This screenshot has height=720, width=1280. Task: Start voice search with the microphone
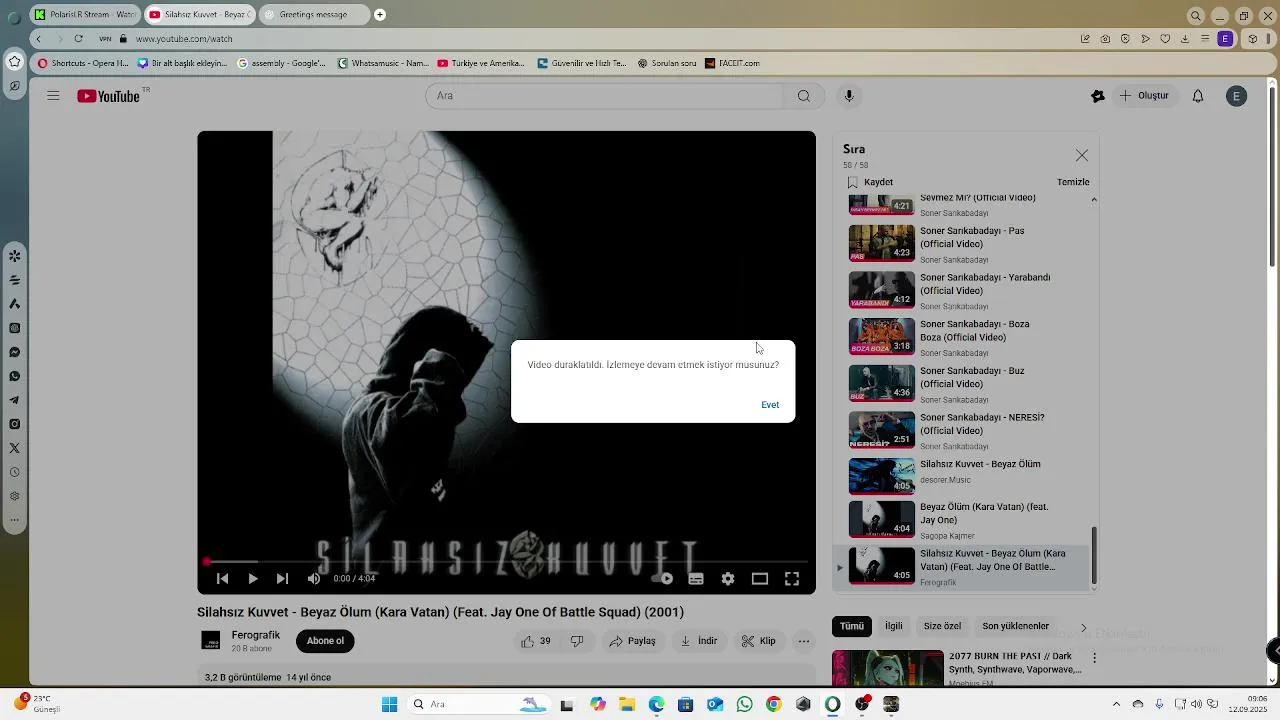(849, 96)
